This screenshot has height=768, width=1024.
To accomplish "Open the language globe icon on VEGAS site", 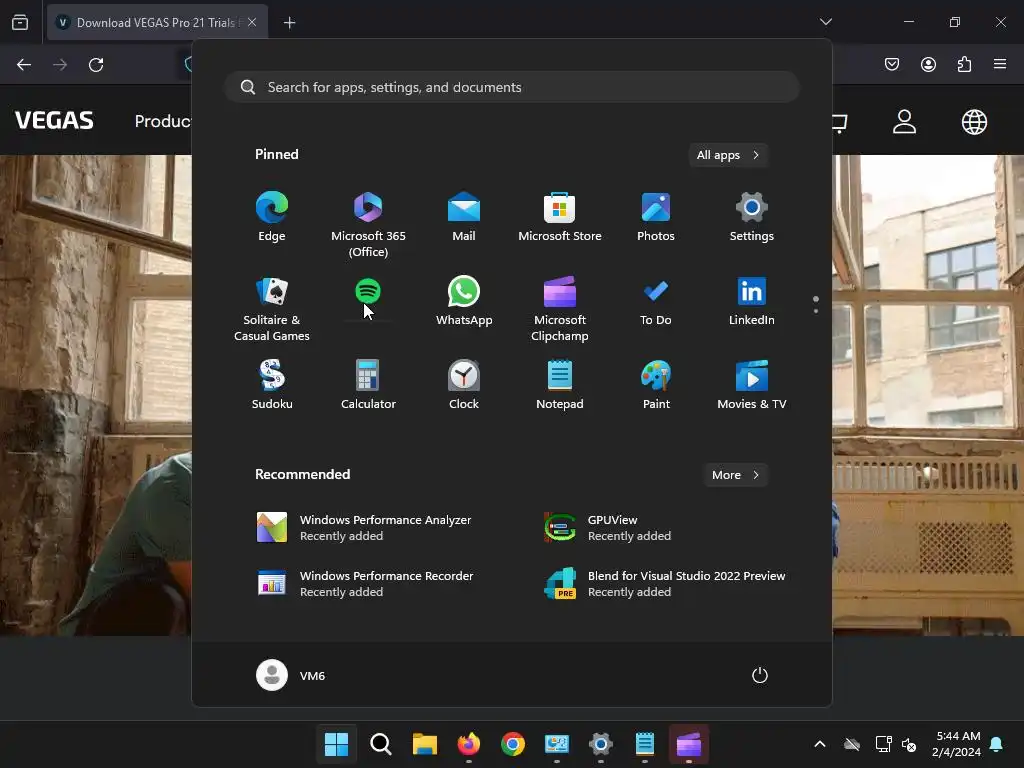I will pyautogui.click(x=974, y=121).
